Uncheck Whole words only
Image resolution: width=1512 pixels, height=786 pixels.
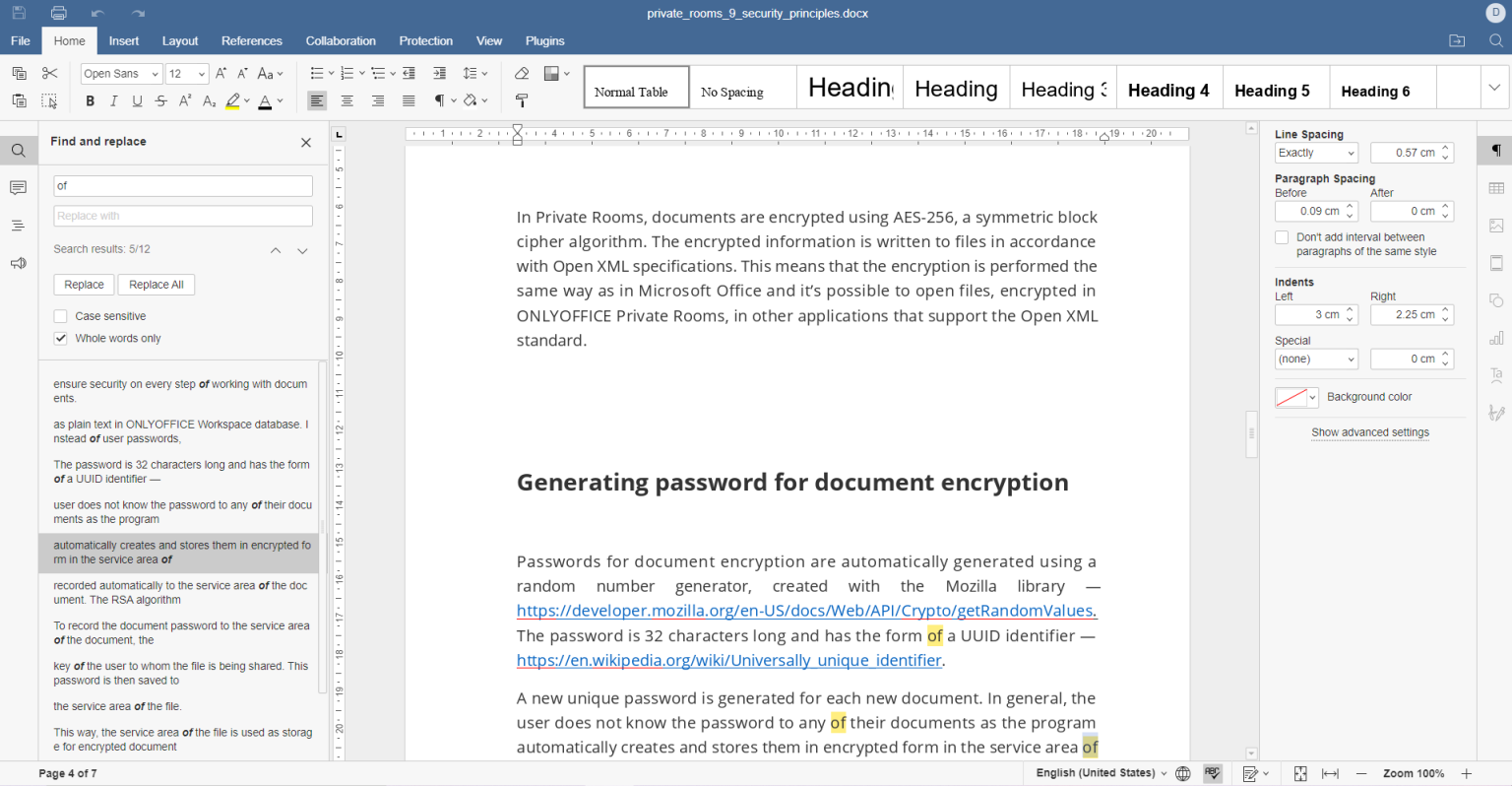coord(60,338)
